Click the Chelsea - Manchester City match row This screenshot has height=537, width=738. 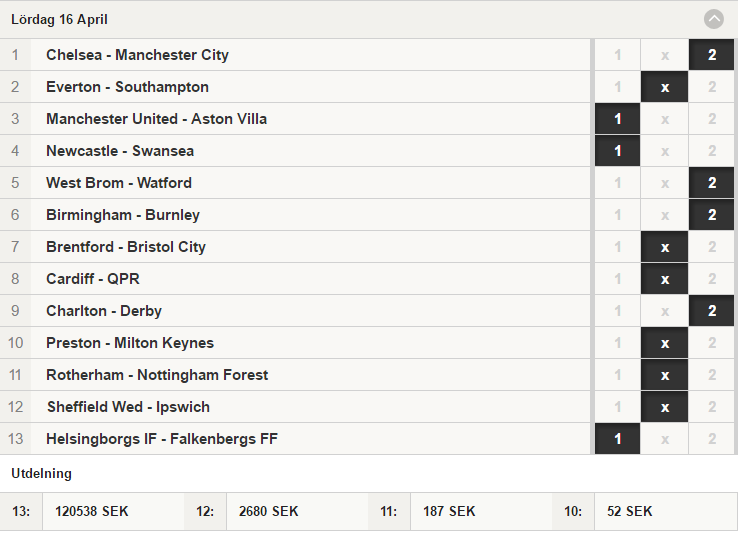pyautogui.click(x=295, y=55)
